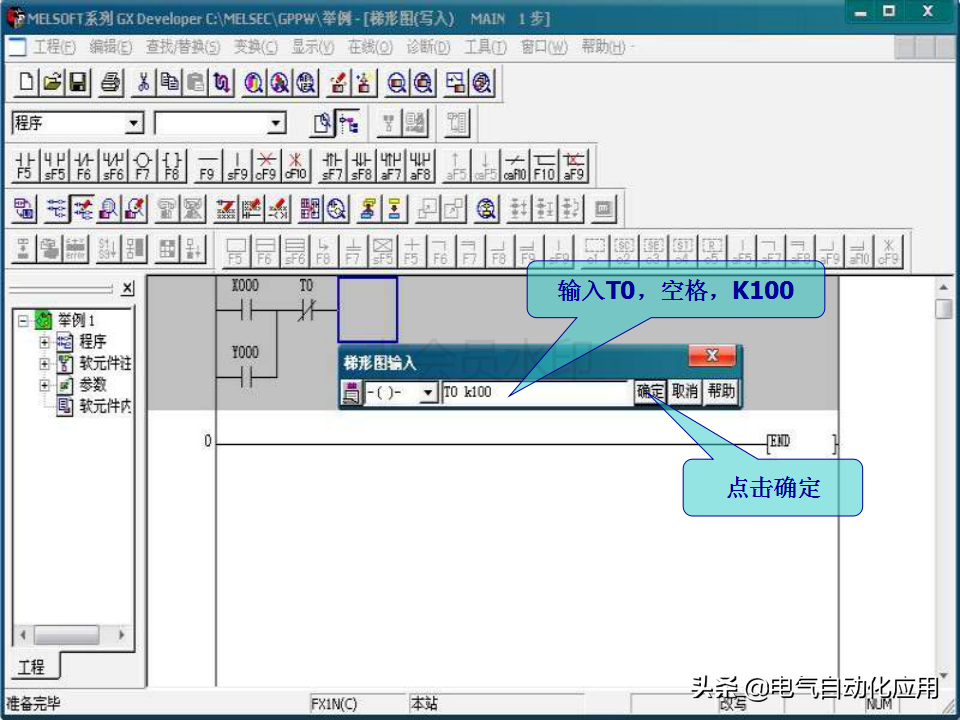Expand the 软元件注 tree node
This screenshot has width=960, height=720.
point(44,364)
